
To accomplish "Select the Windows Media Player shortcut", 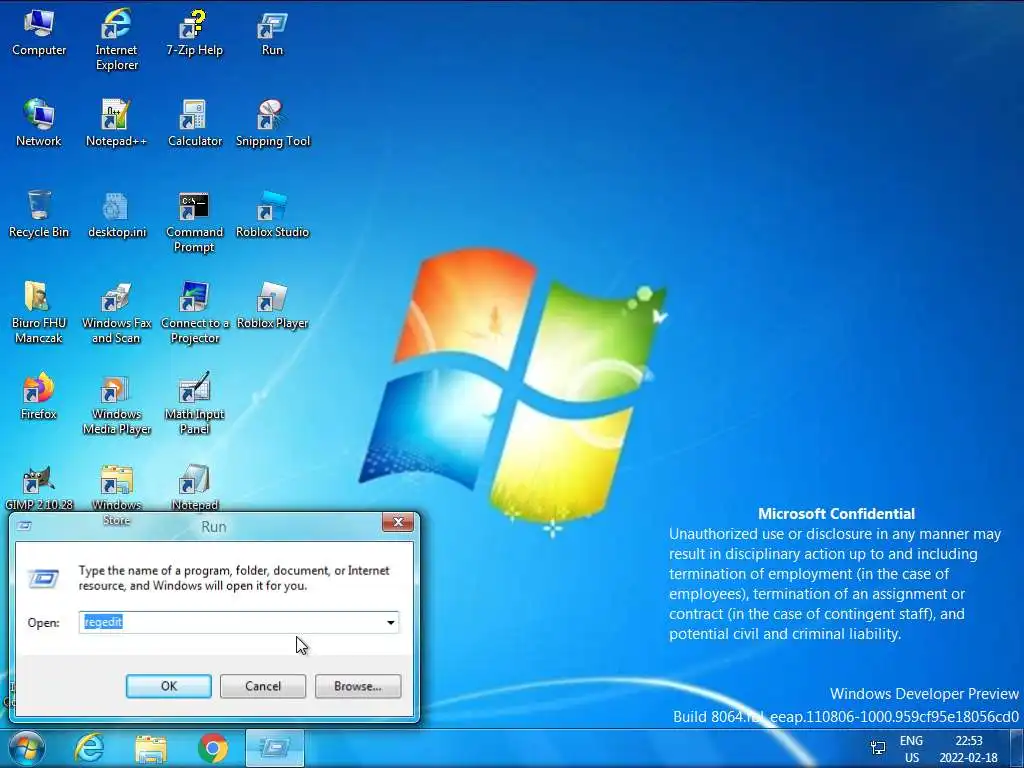I will pos(116,403).
